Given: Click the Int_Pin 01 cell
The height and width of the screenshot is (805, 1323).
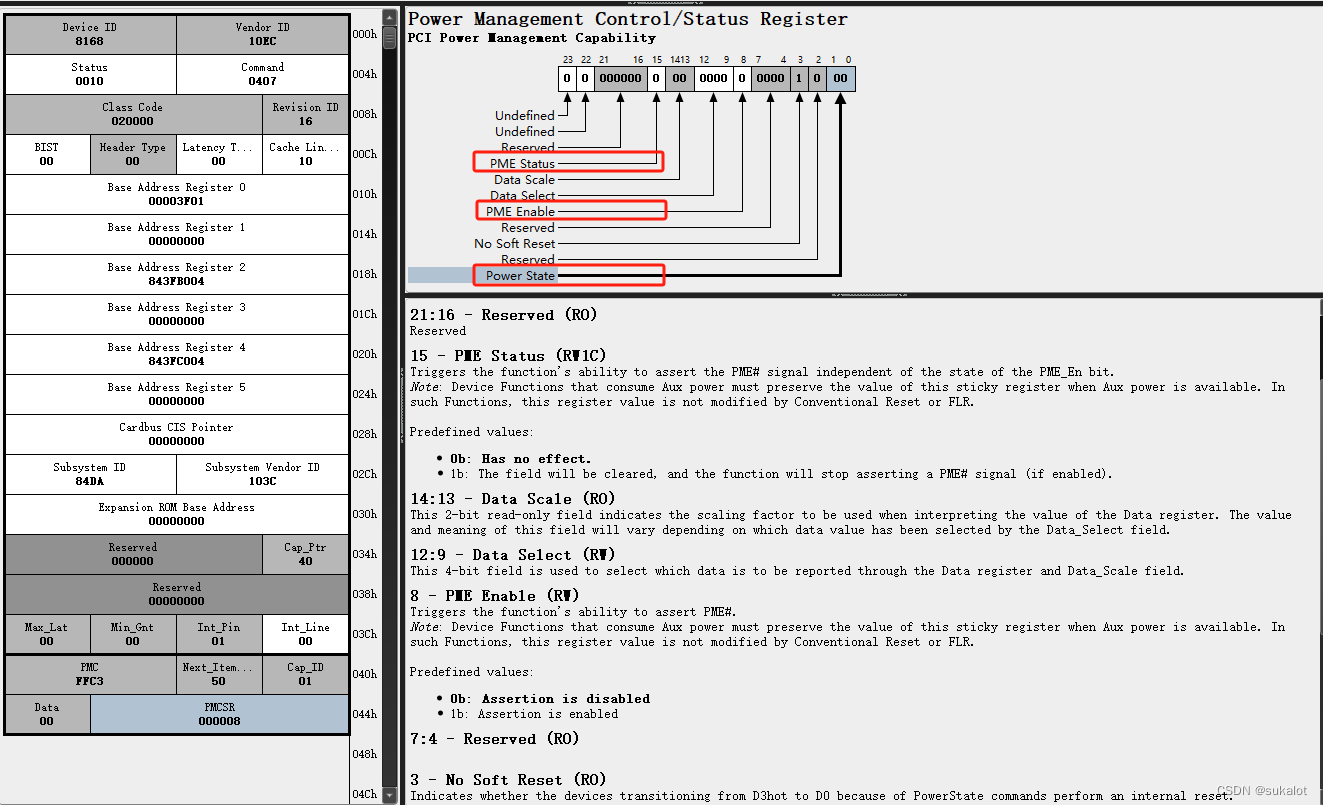Looking at the screenshot, I should 219,635.
